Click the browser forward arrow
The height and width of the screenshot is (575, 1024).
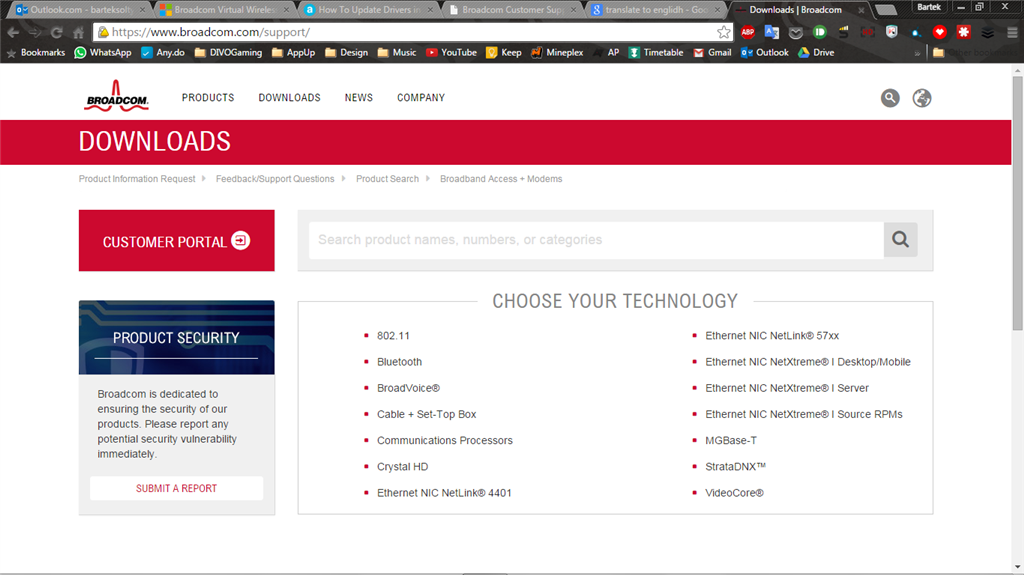click(x=35, y=32)
